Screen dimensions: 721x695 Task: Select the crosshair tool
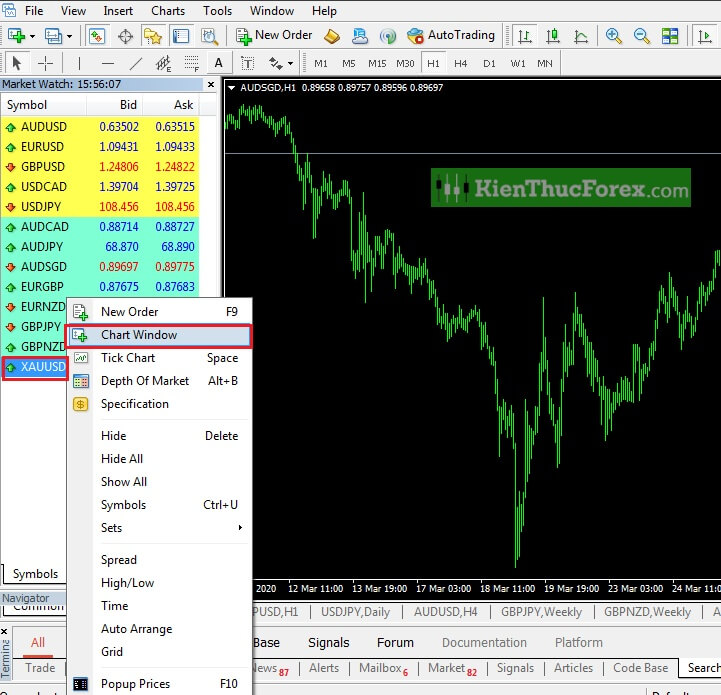pos(45,63)
